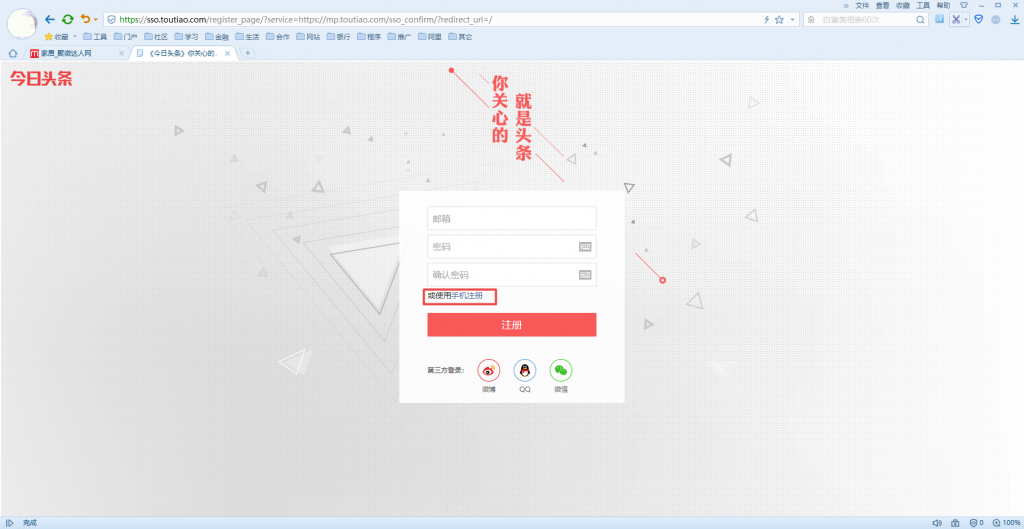Open the 工具 menu in the menu bar

(923, 5)
